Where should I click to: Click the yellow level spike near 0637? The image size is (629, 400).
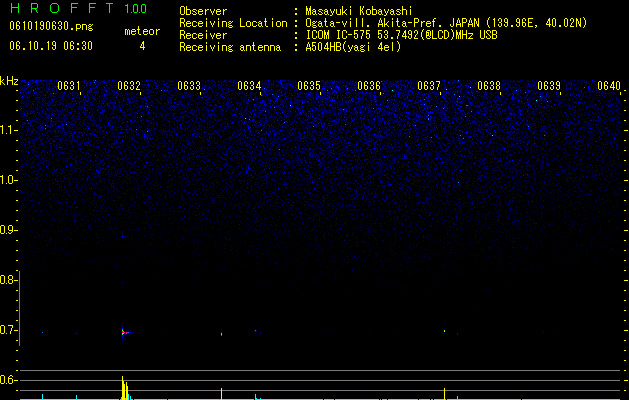point(444,394)
